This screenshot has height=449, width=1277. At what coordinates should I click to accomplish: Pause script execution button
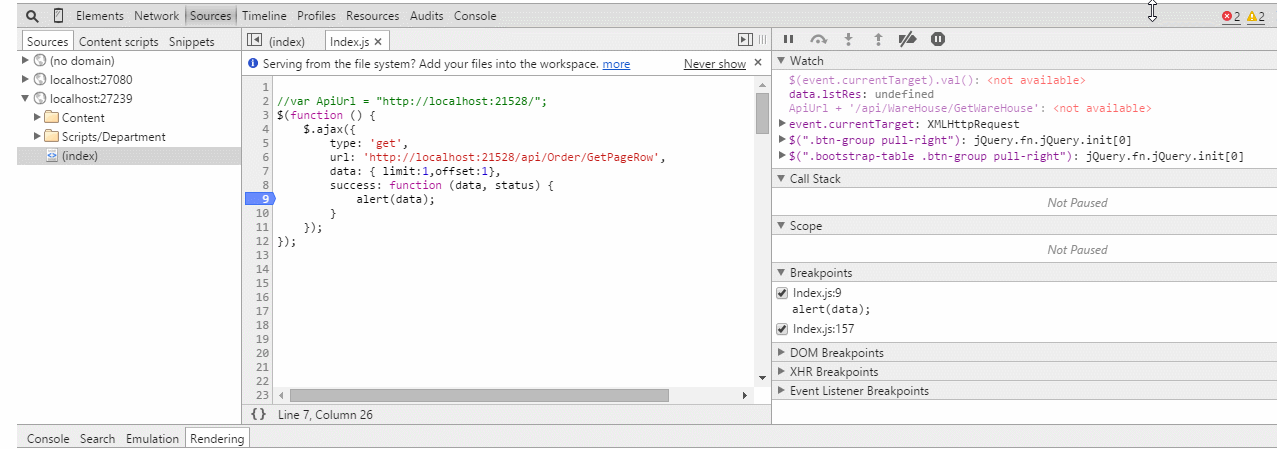pyautogui.click(x=788, y=39)
